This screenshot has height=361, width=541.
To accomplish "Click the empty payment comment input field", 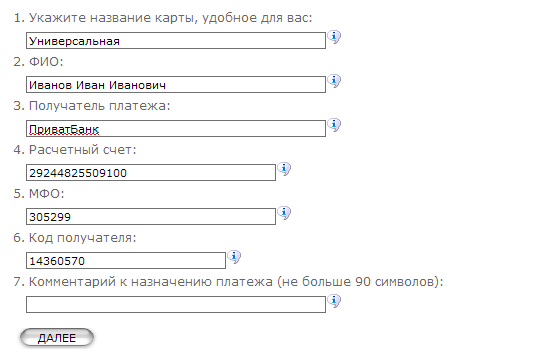I will point(176,305).
